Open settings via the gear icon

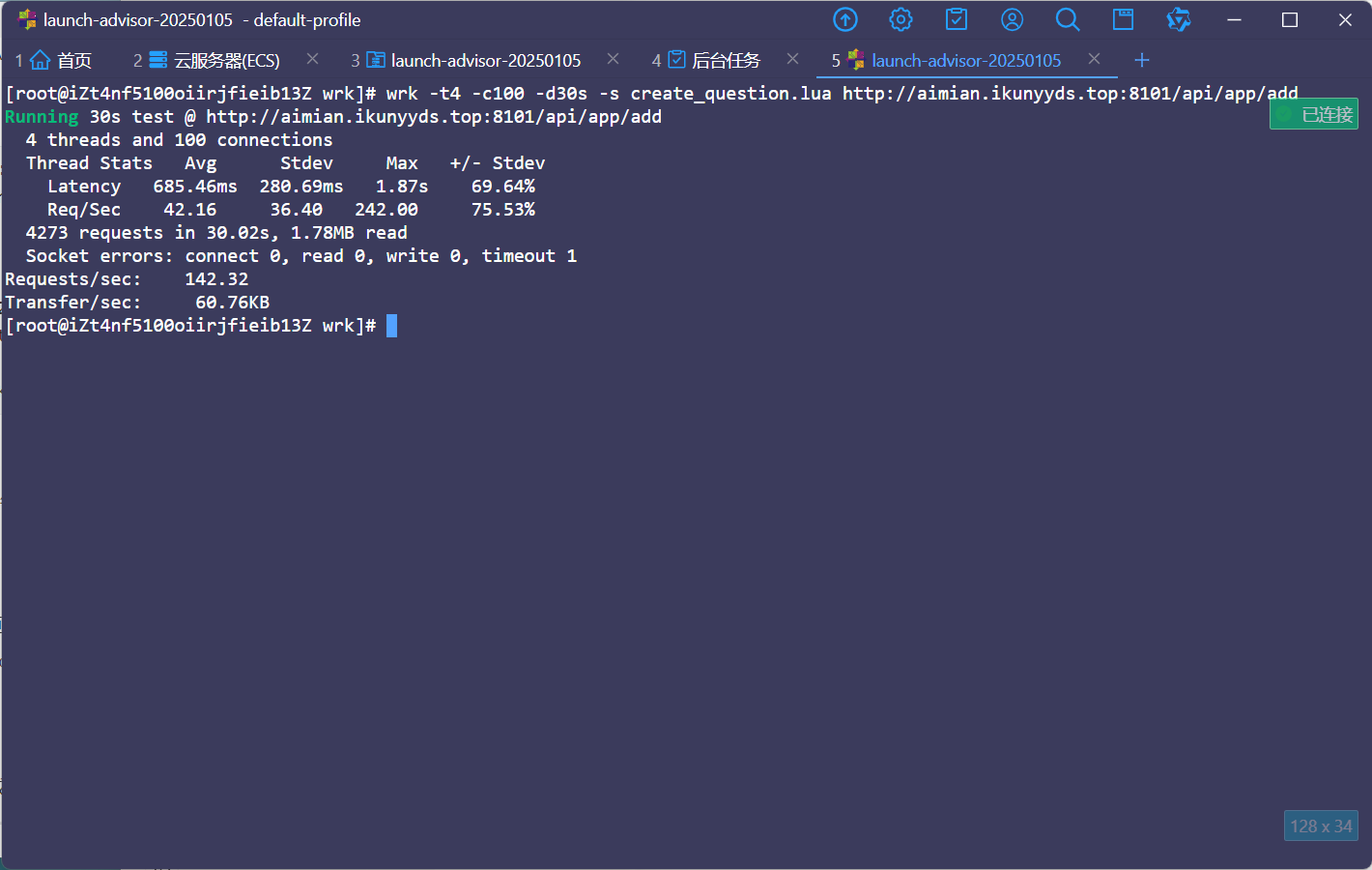(x=900, y=19)
